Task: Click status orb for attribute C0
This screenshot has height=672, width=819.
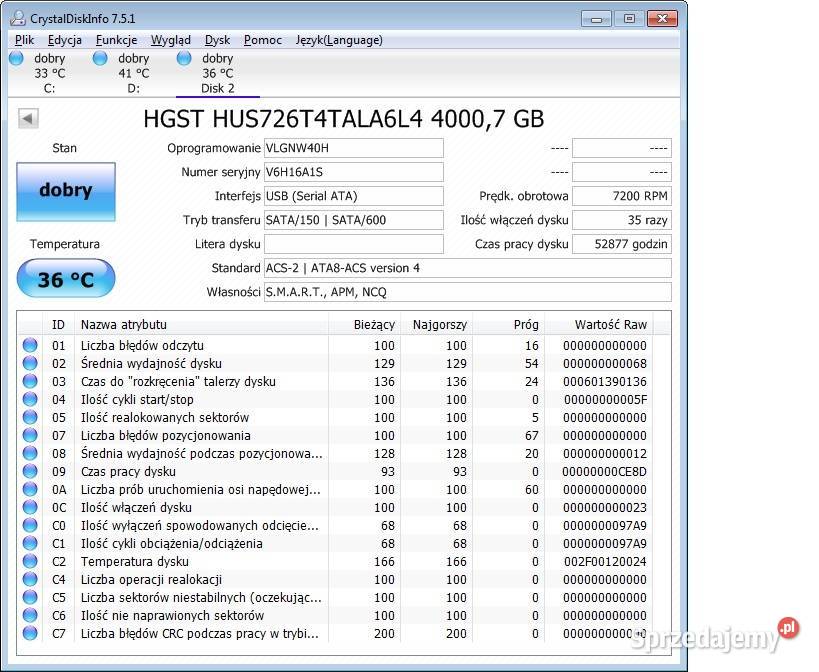Action: (30, 525)
